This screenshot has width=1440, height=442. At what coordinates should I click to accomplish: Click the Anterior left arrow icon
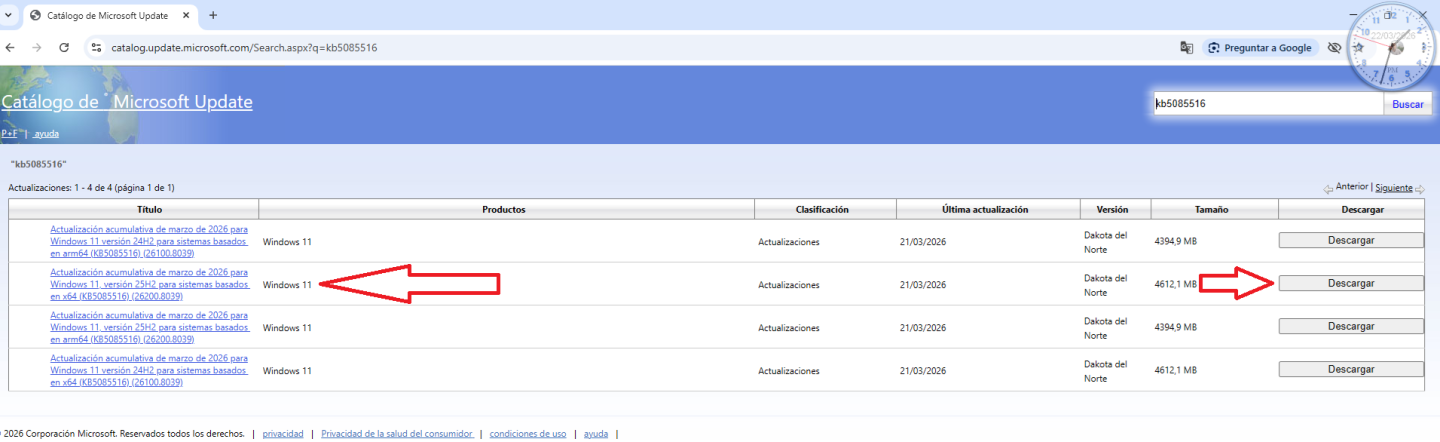tap(1328, 188)
